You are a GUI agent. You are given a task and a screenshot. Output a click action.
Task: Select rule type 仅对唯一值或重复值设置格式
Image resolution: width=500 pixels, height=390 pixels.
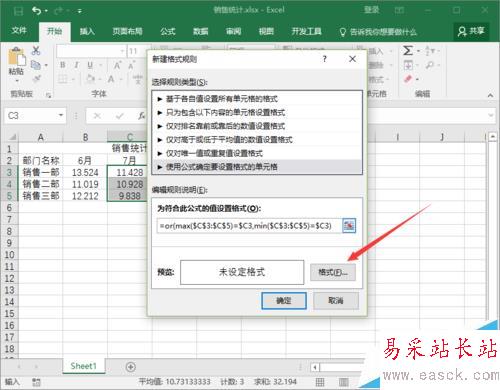(257, 153)
